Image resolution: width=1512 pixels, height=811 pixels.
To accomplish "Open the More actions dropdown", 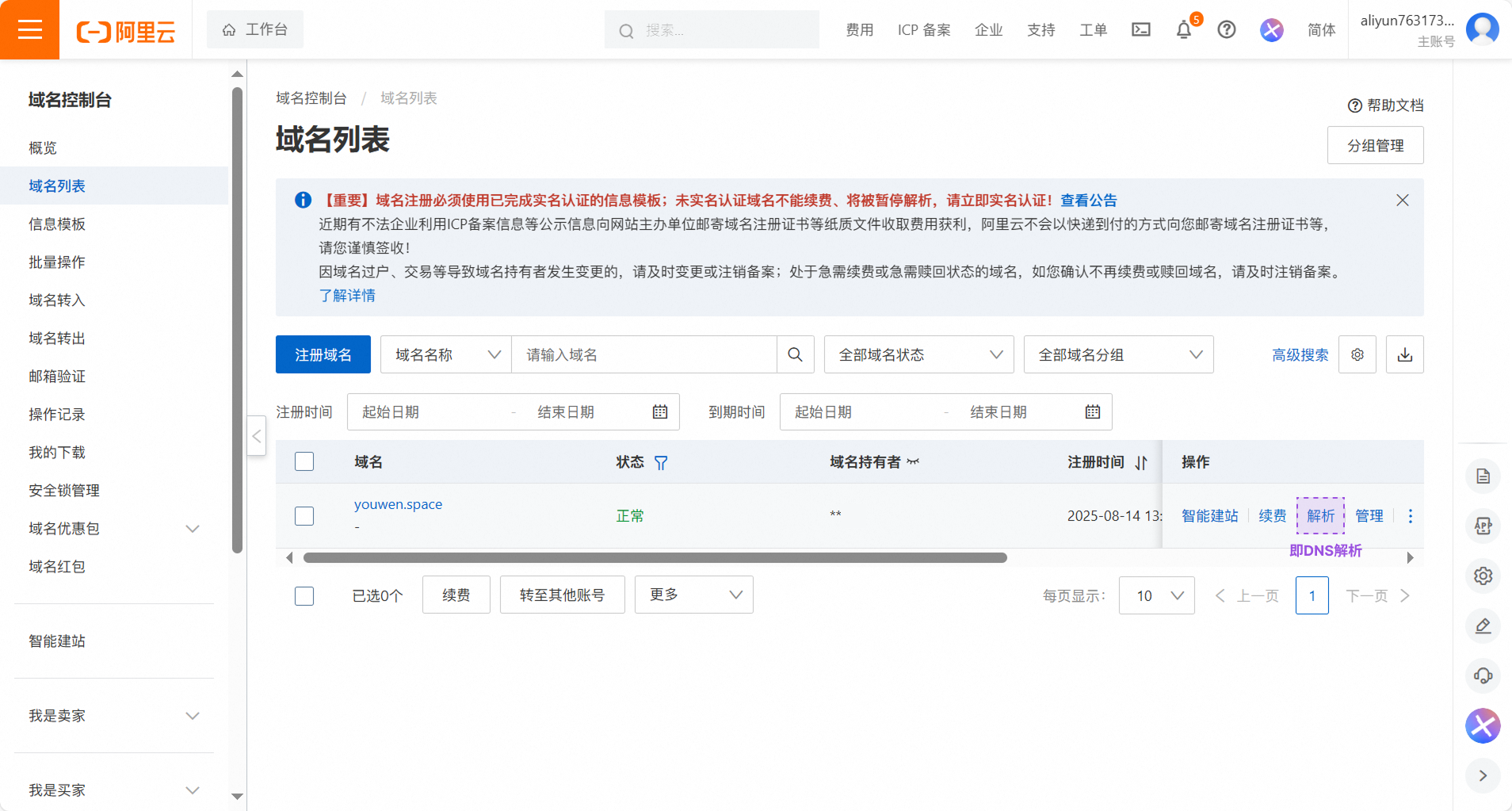I will 694,595.
